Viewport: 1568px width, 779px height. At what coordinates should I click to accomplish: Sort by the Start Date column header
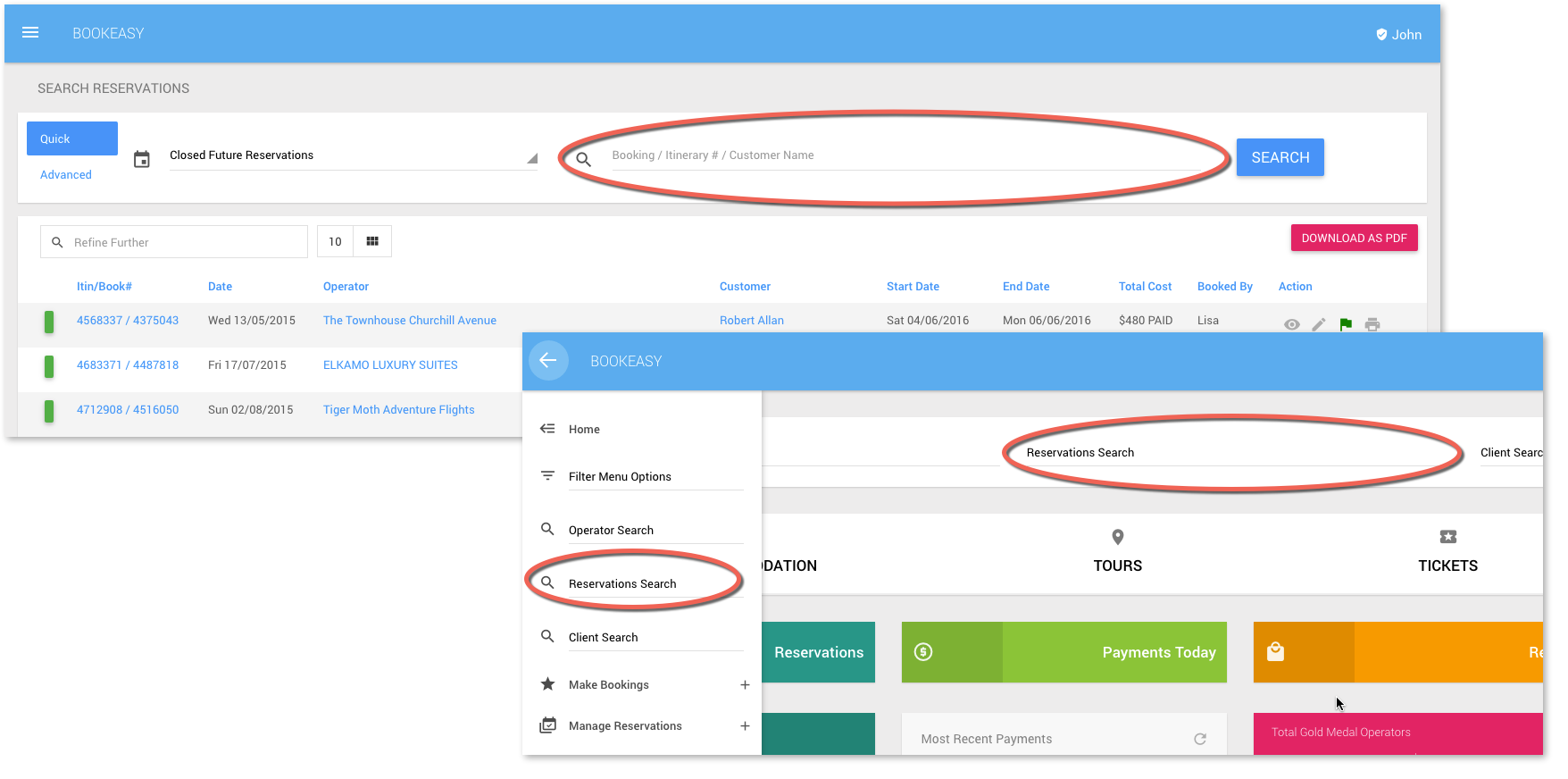click(913, 287)
